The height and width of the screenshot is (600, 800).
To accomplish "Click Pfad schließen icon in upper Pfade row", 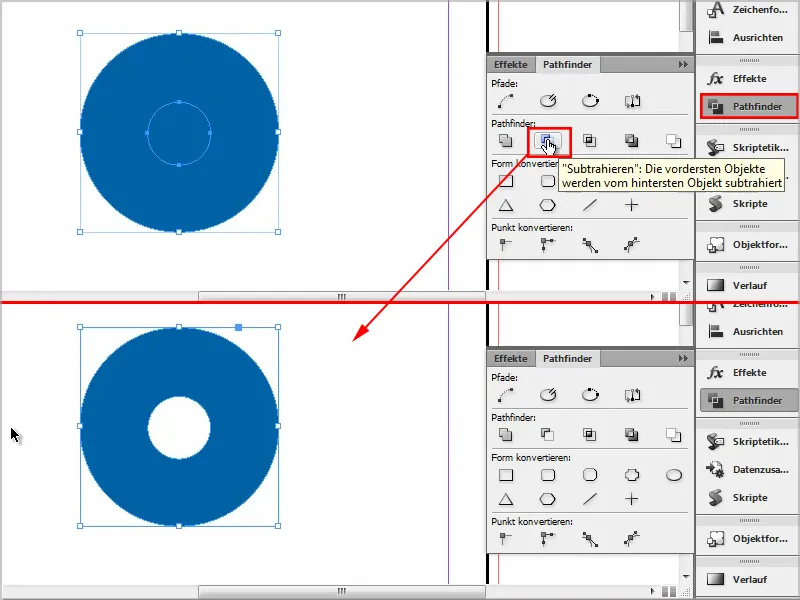I will pyautogui.click(x=590, y=101).
